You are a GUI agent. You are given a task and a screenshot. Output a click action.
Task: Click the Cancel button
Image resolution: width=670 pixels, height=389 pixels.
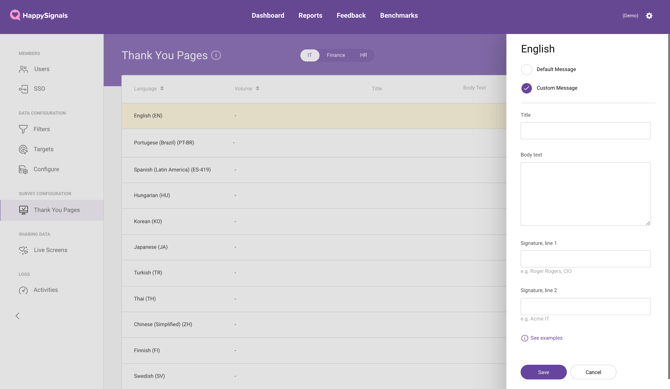[x=593, y=372]
